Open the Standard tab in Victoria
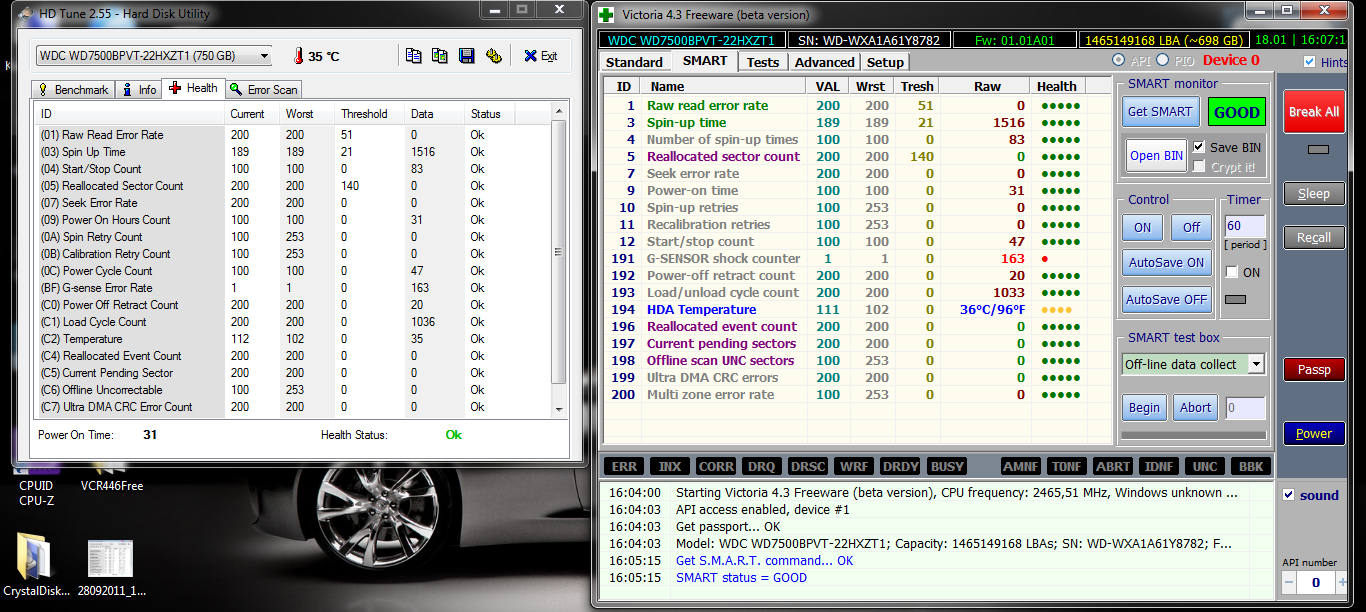This screenshot has height=612, width=1366. tap(634, 62)
